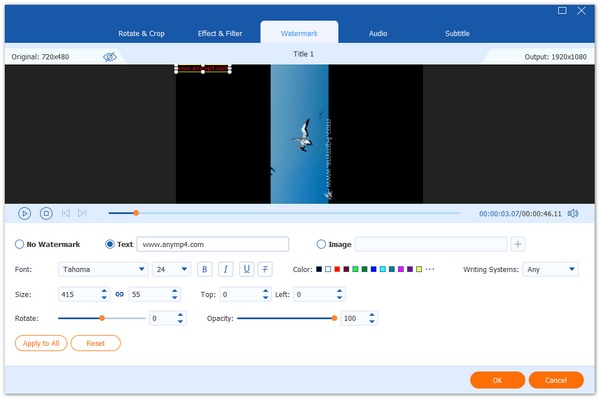The height and width of the screenshot is (399, 600).
Task: Open the font size 24 dropdown
Action: pos(171,269)
